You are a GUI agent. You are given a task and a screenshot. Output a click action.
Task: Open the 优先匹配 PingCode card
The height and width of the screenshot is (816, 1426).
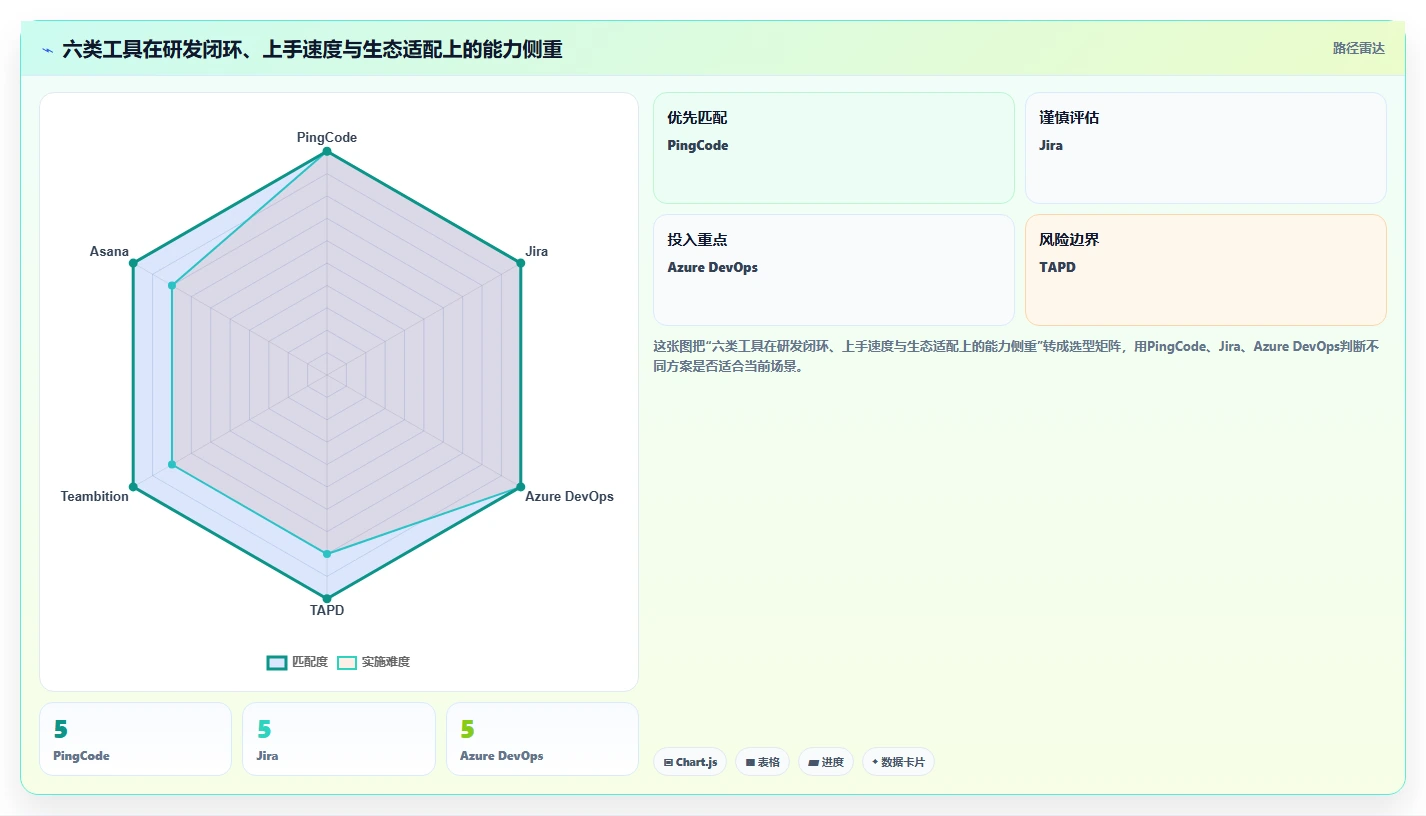(834, 148)
